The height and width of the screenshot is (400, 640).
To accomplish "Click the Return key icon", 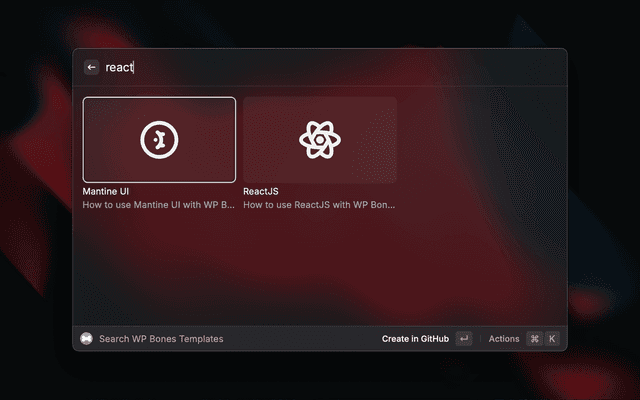I will (x=464, y=339).
